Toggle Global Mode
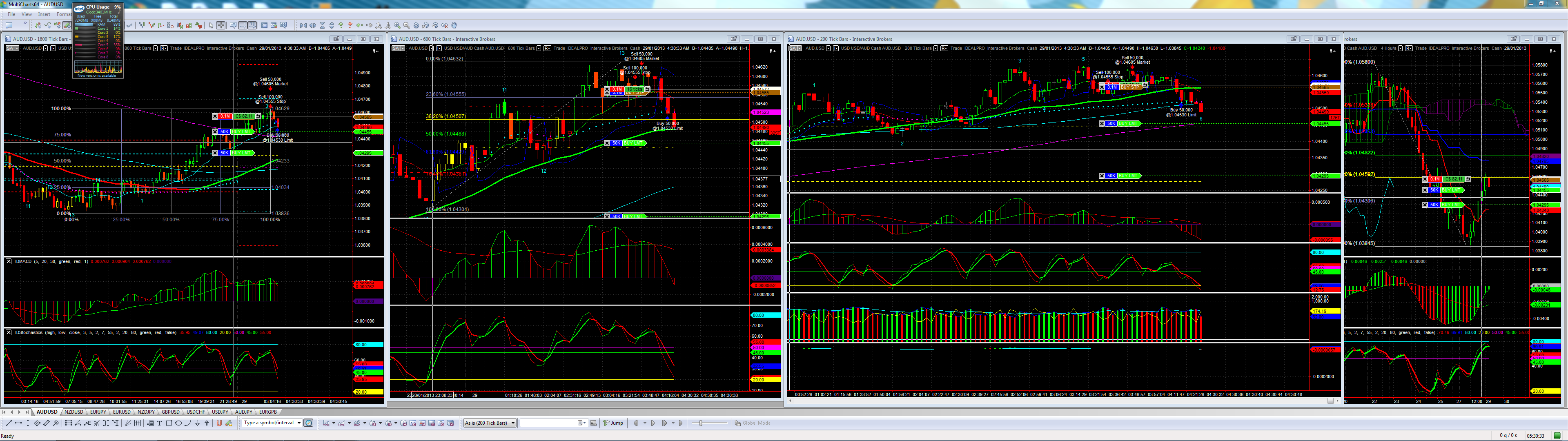Image resolution: width=1568 pixels, height=441 pixels. (752, 423)
